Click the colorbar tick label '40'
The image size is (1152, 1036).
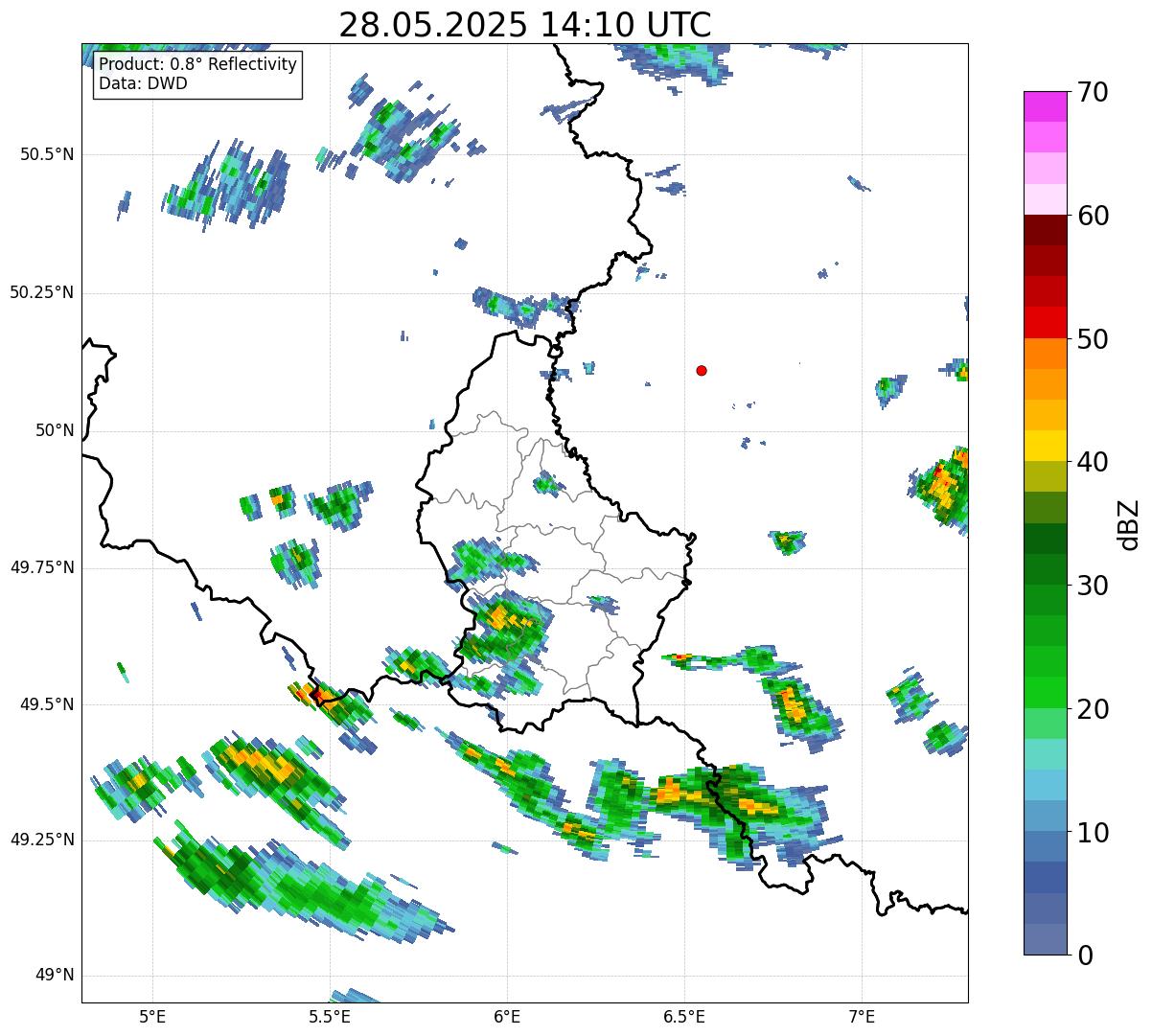[x=1092, y=463]
